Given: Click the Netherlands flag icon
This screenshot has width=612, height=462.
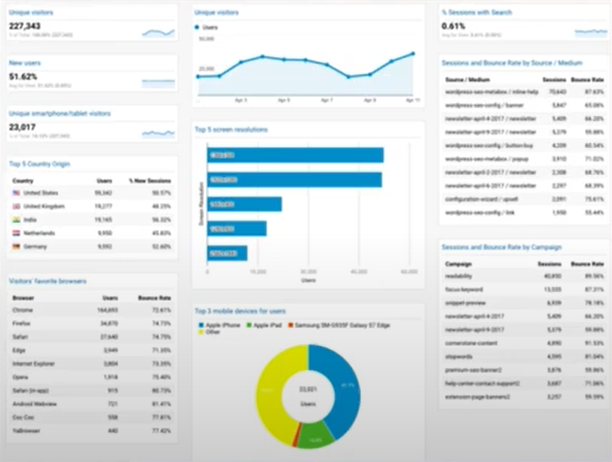Looking at the screenshot, I should pyautogui.click(x=16, y=233).
